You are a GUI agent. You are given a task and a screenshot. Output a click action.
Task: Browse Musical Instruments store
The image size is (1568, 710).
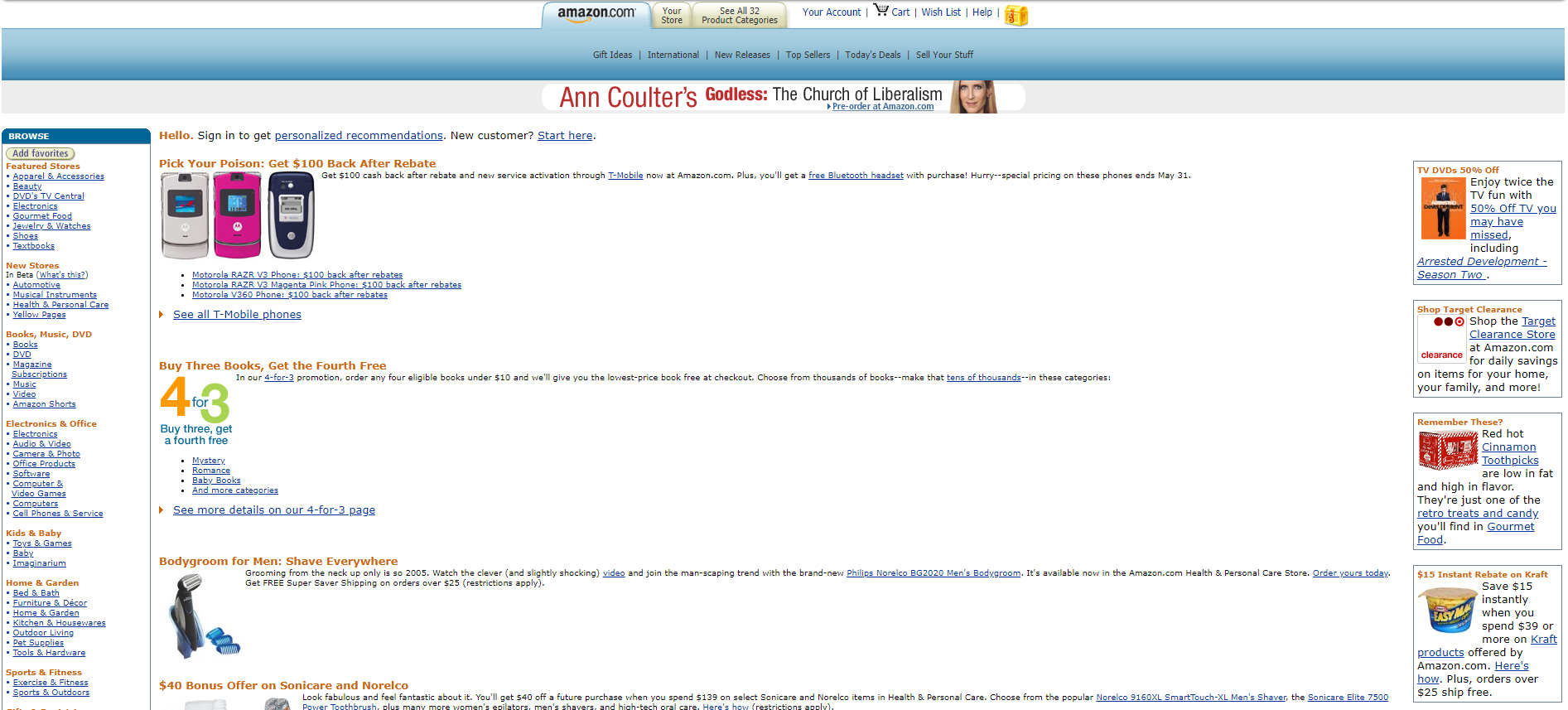point(55,295)
